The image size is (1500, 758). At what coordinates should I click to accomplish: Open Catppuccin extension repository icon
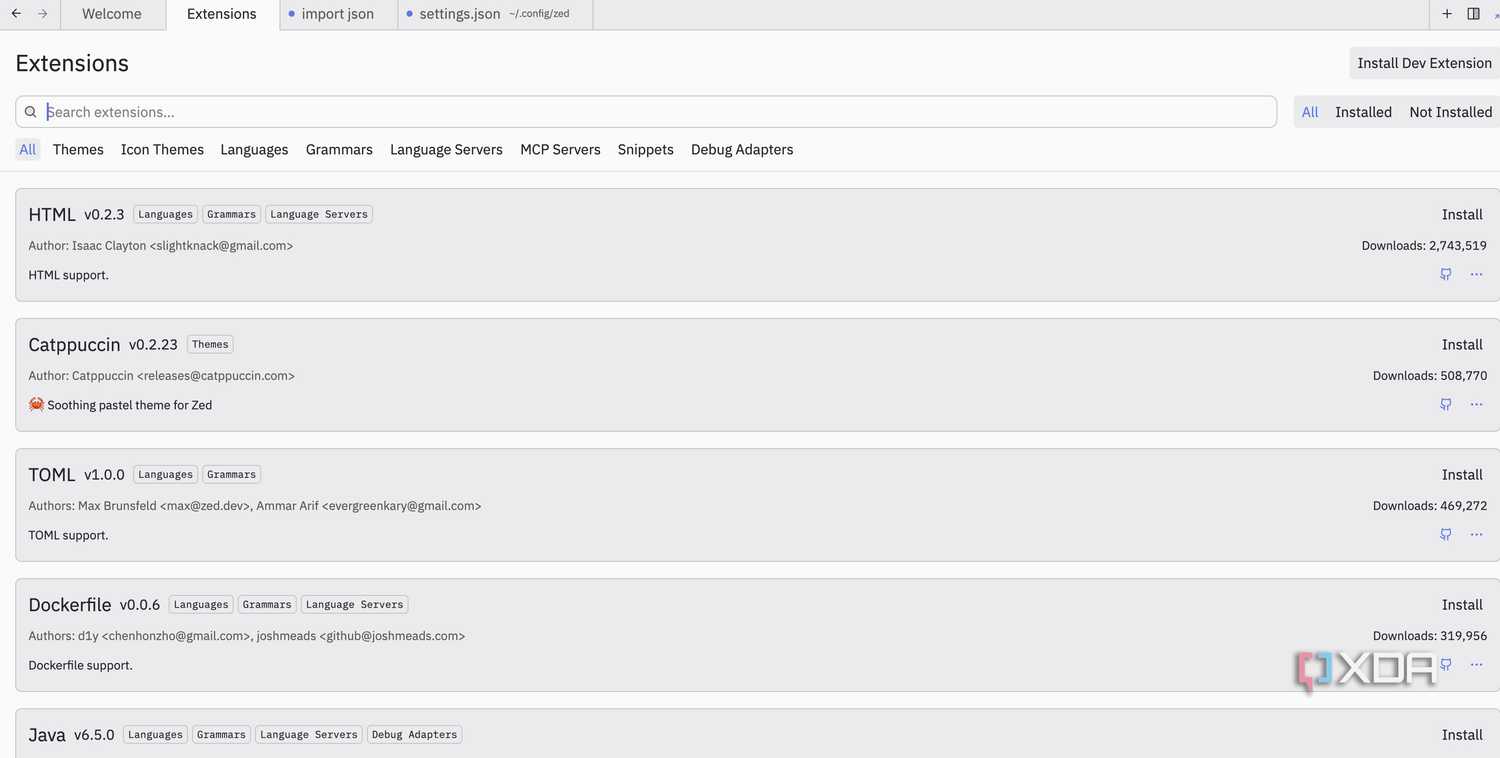click(x=1446, y=404)
